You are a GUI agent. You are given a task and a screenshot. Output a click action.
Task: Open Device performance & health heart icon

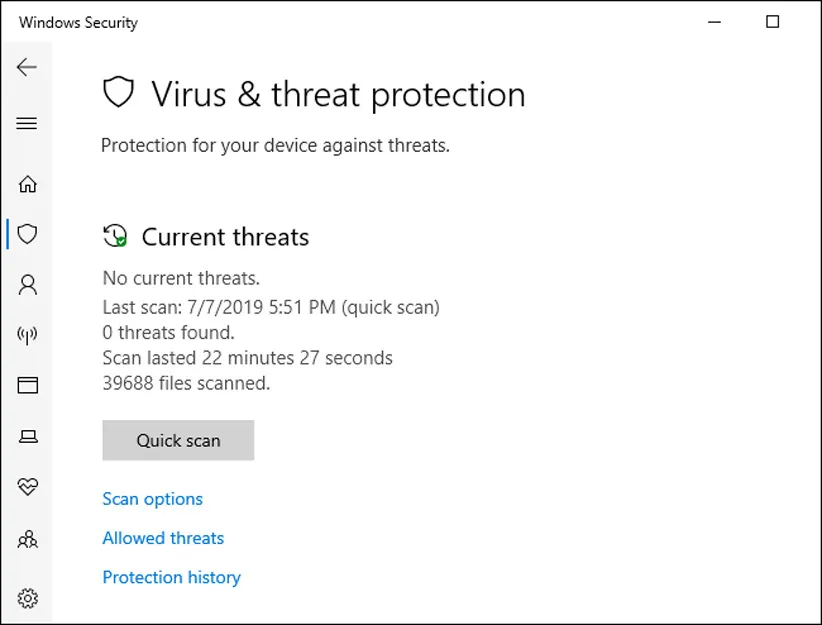coord(28,487)
